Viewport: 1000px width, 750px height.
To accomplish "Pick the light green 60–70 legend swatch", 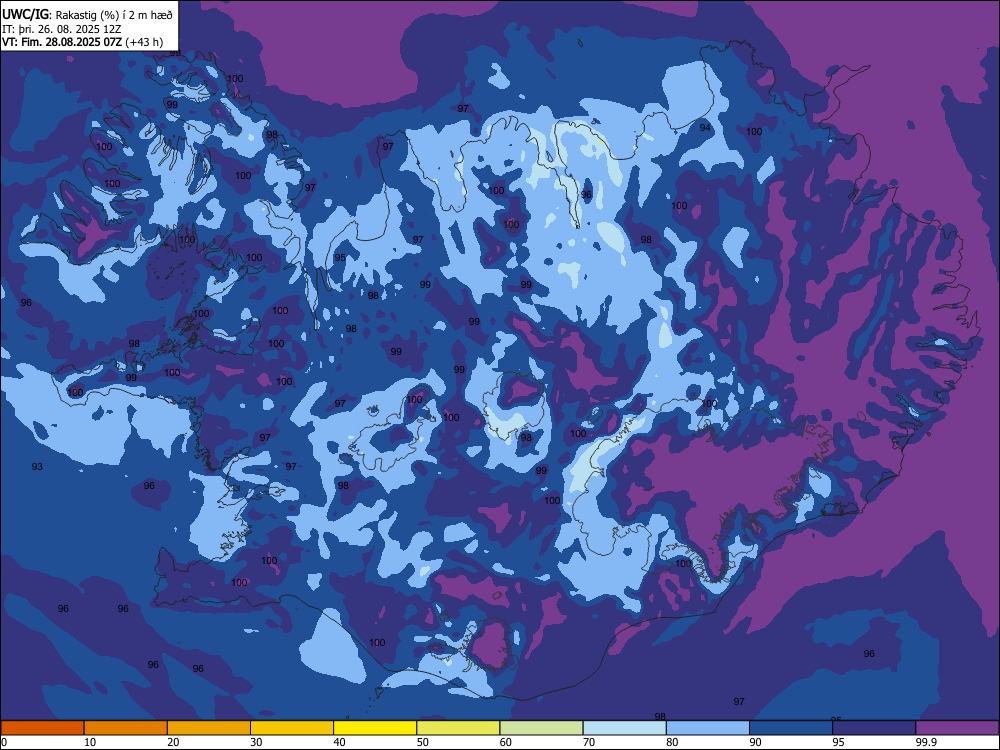I will tap(541, 728).
